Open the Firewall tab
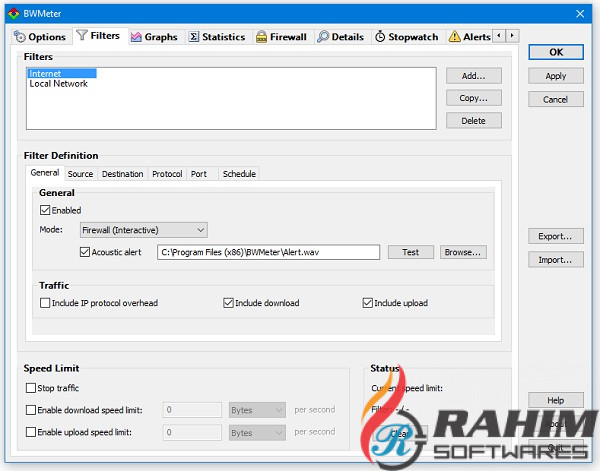The image size is (600, 471). [x=281, y=37]
